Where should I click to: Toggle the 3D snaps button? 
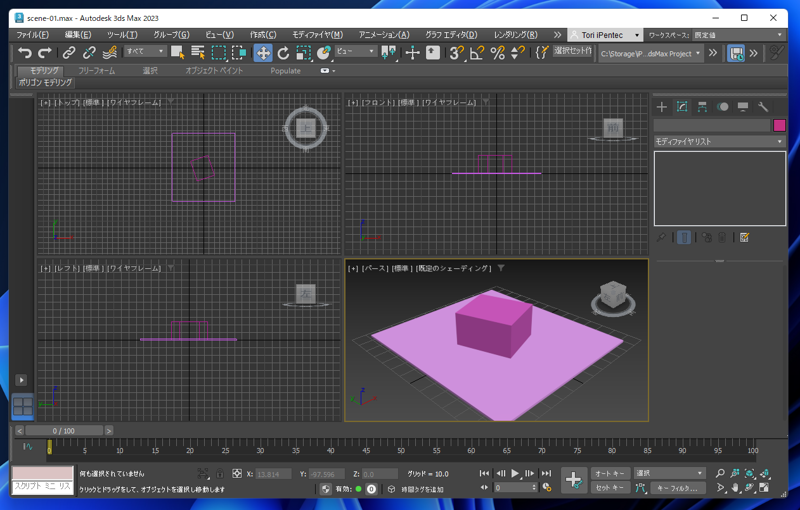[x=456, y=52]
